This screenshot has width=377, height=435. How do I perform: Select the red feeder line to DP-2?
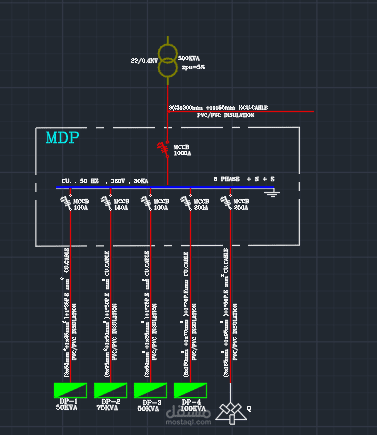click(x=111, y=297)
